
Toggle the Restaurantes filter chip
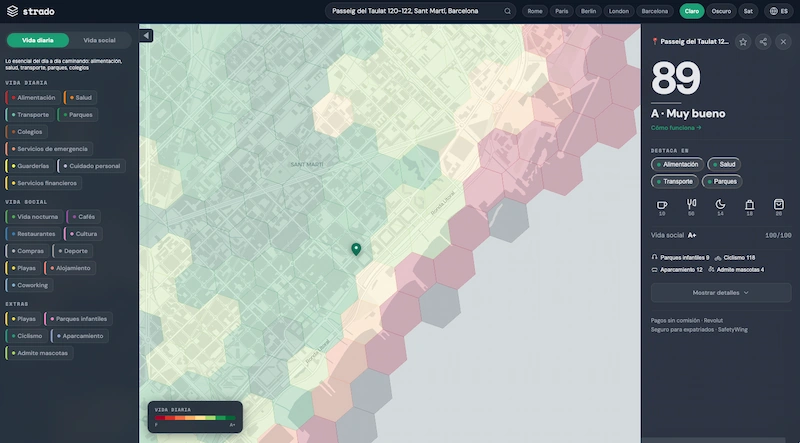(33, 234)
